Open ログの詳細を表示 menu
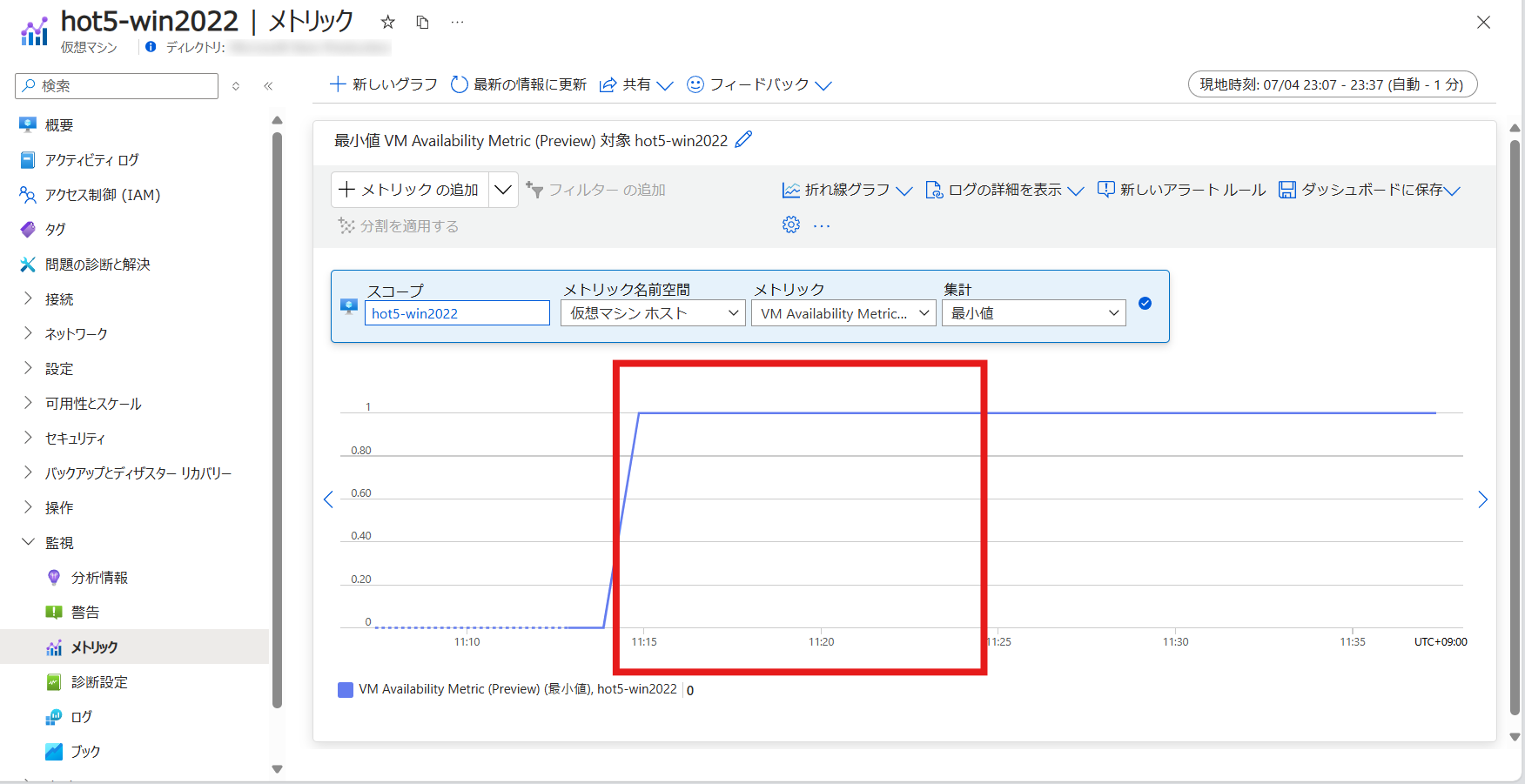The width and height of the screenshot is (1525, 784). [x=1004, y=190]
